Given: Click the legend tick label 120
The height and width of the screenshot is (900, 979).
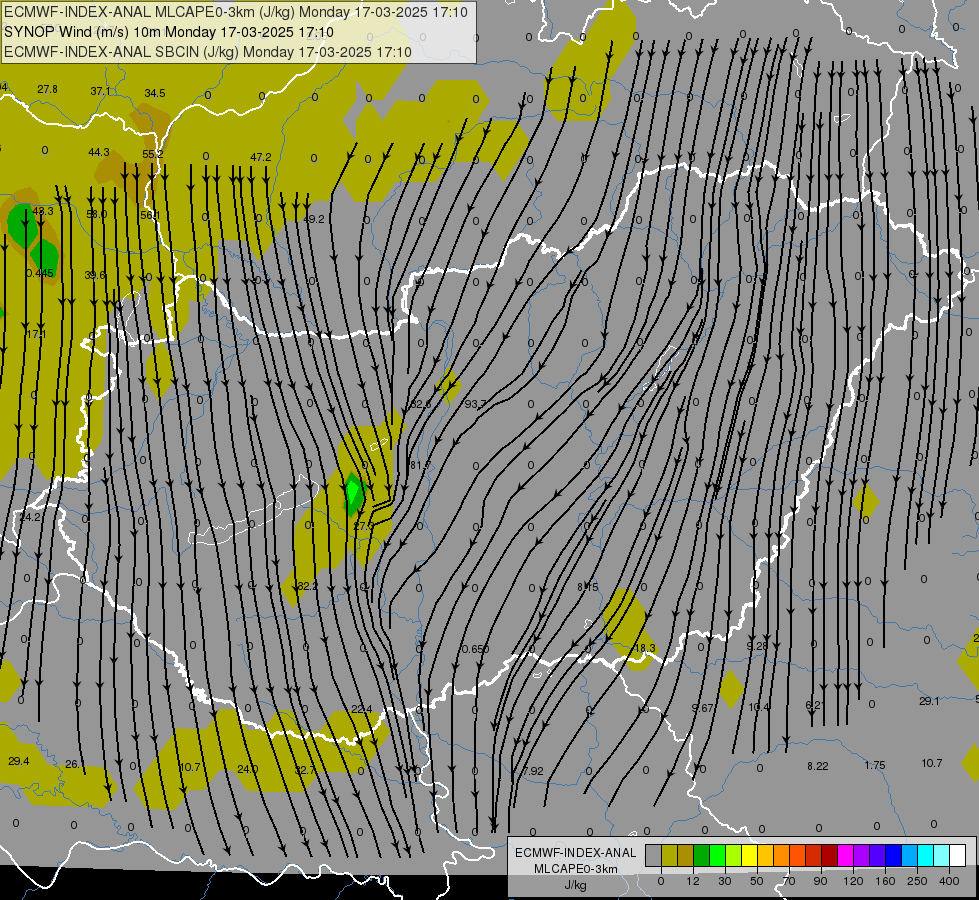Looking at the screenshot, I should 854,881.
